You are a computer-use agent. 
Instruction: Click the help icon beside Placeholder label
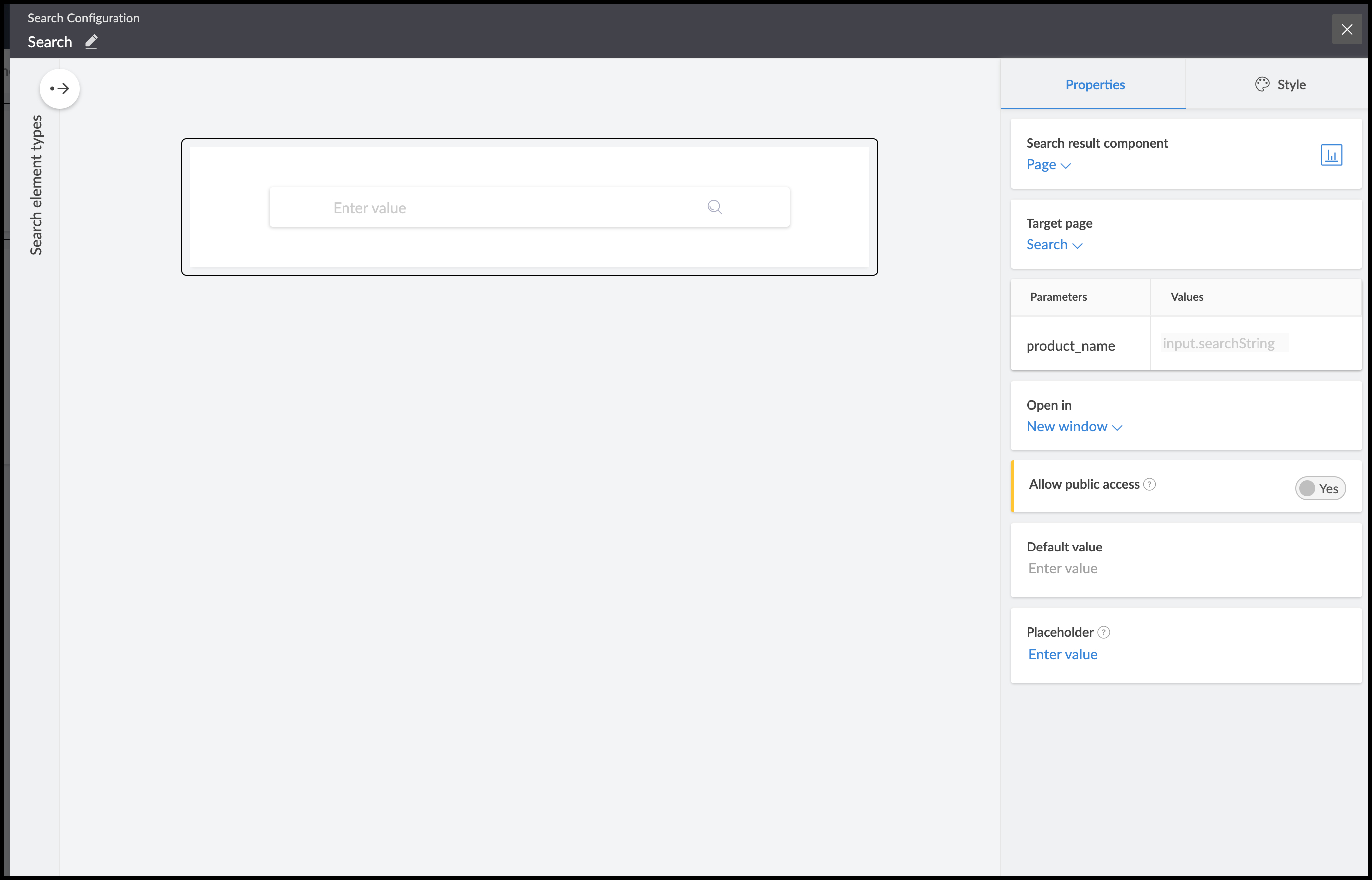click(1104, 632)
